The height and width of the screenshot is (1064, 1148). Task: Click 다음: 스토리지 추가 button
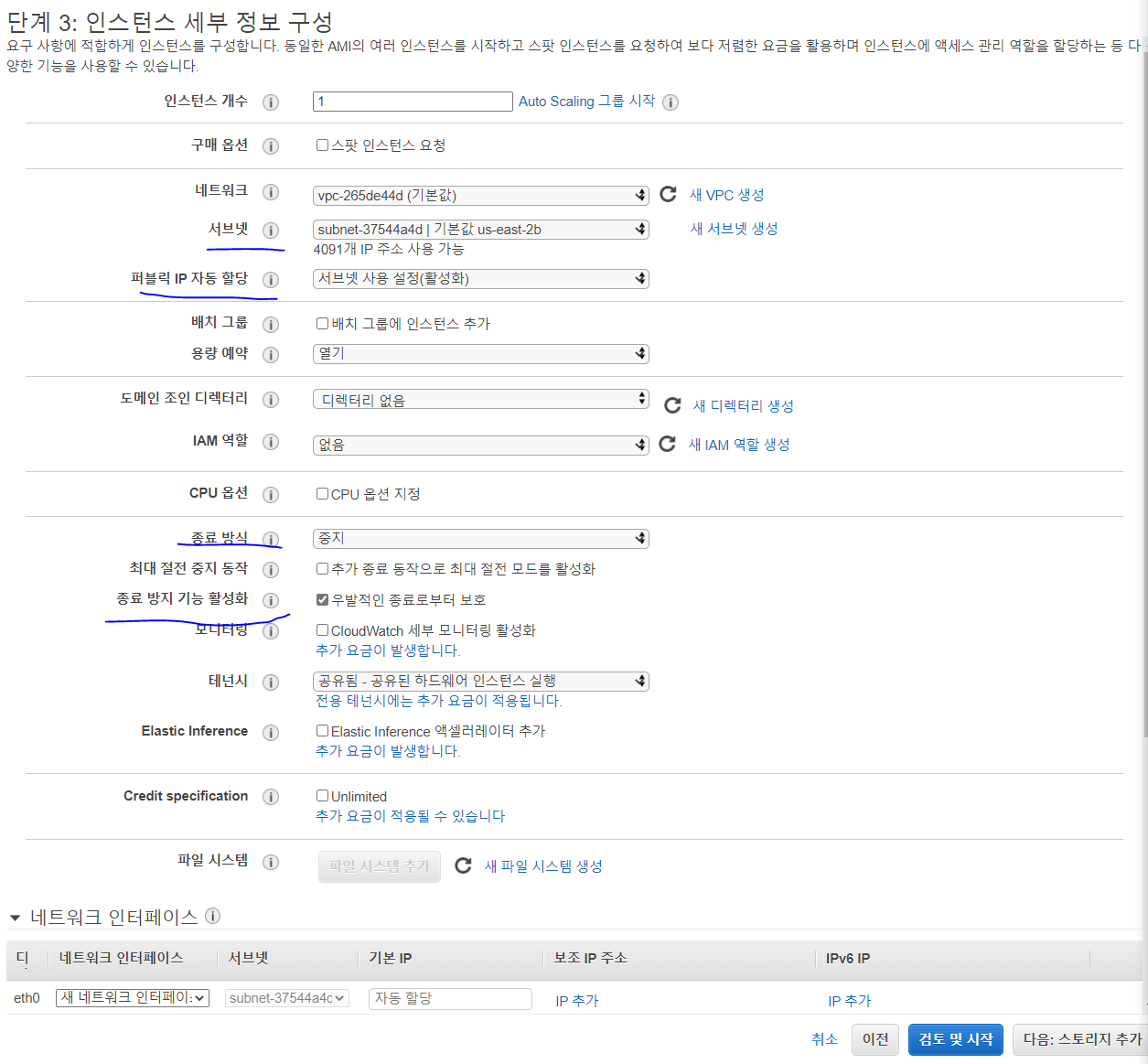1079,1039
